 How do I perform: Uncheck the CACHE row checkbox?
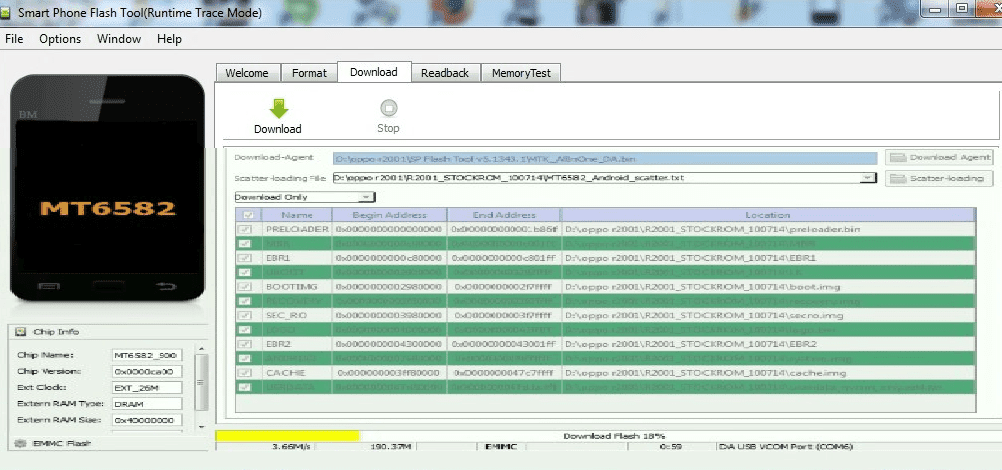(245, 373)
